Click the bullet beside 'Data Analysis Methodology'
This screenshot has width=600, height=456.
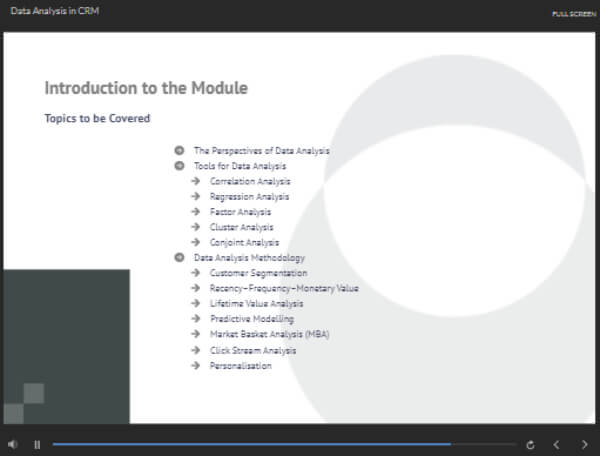point(179,257)
